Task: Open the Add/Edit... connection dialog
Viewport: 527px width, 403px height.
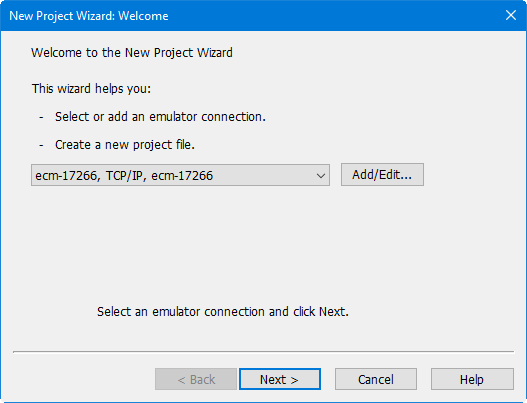Action: pos(382,174)
